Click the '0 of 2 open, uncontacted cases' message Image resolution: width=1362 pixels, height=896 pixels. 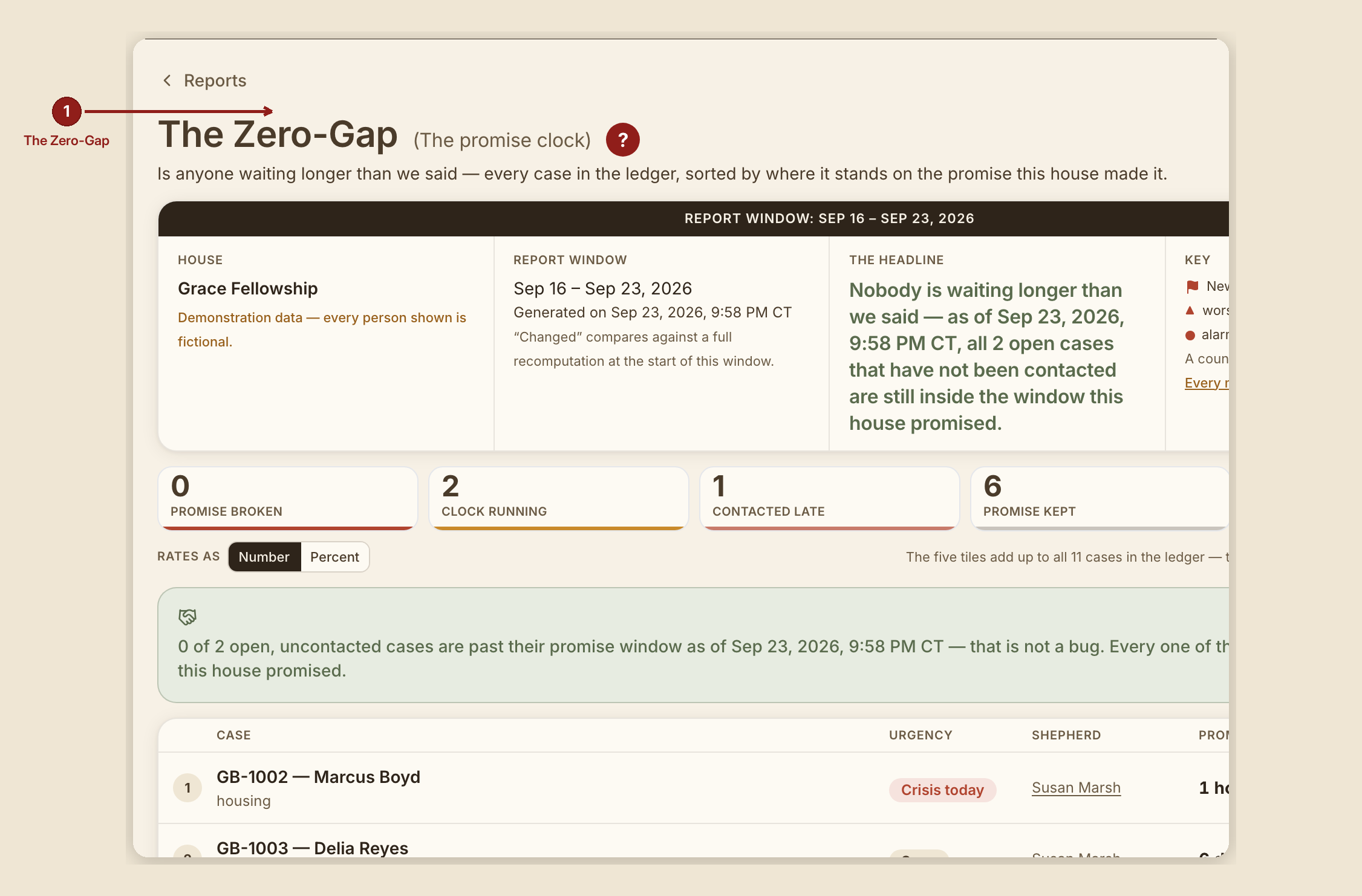703,658
